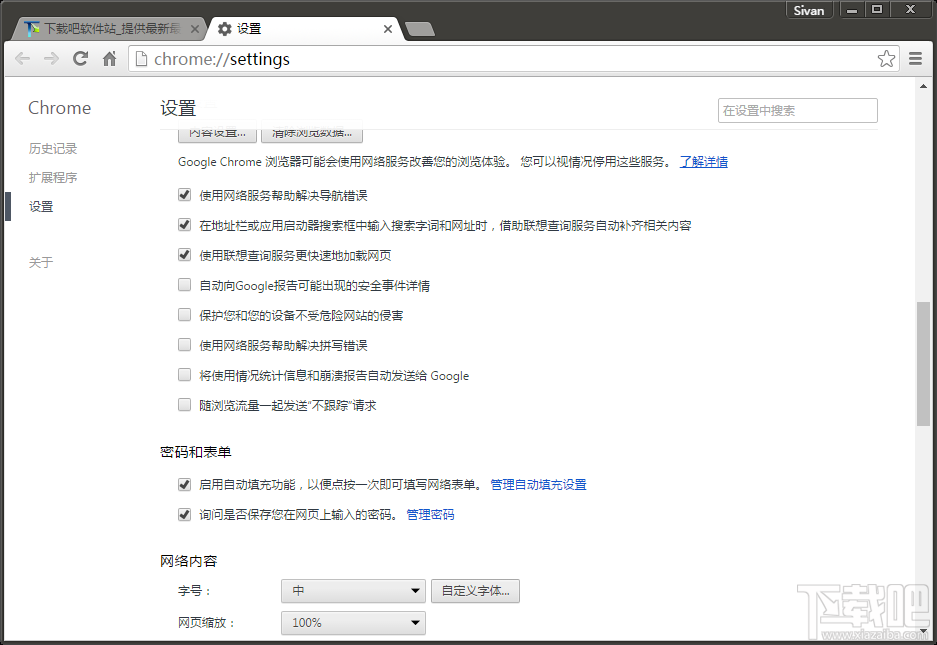The image size is (937, 645).
Task: Open the 了解详情 link
Action: 703,161
